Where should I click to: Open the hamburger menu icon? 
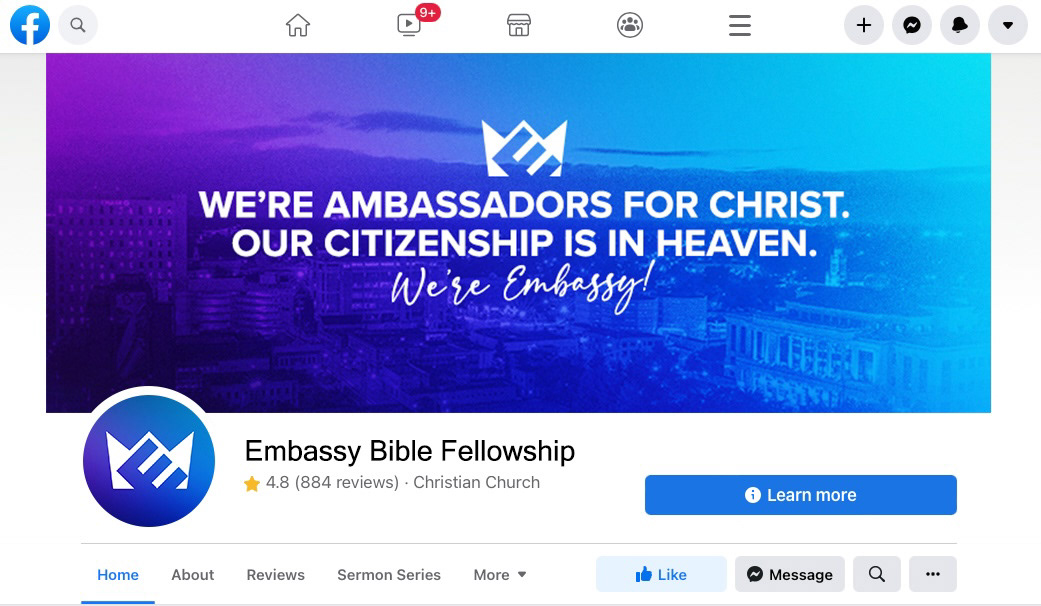[x=740, y=25]
